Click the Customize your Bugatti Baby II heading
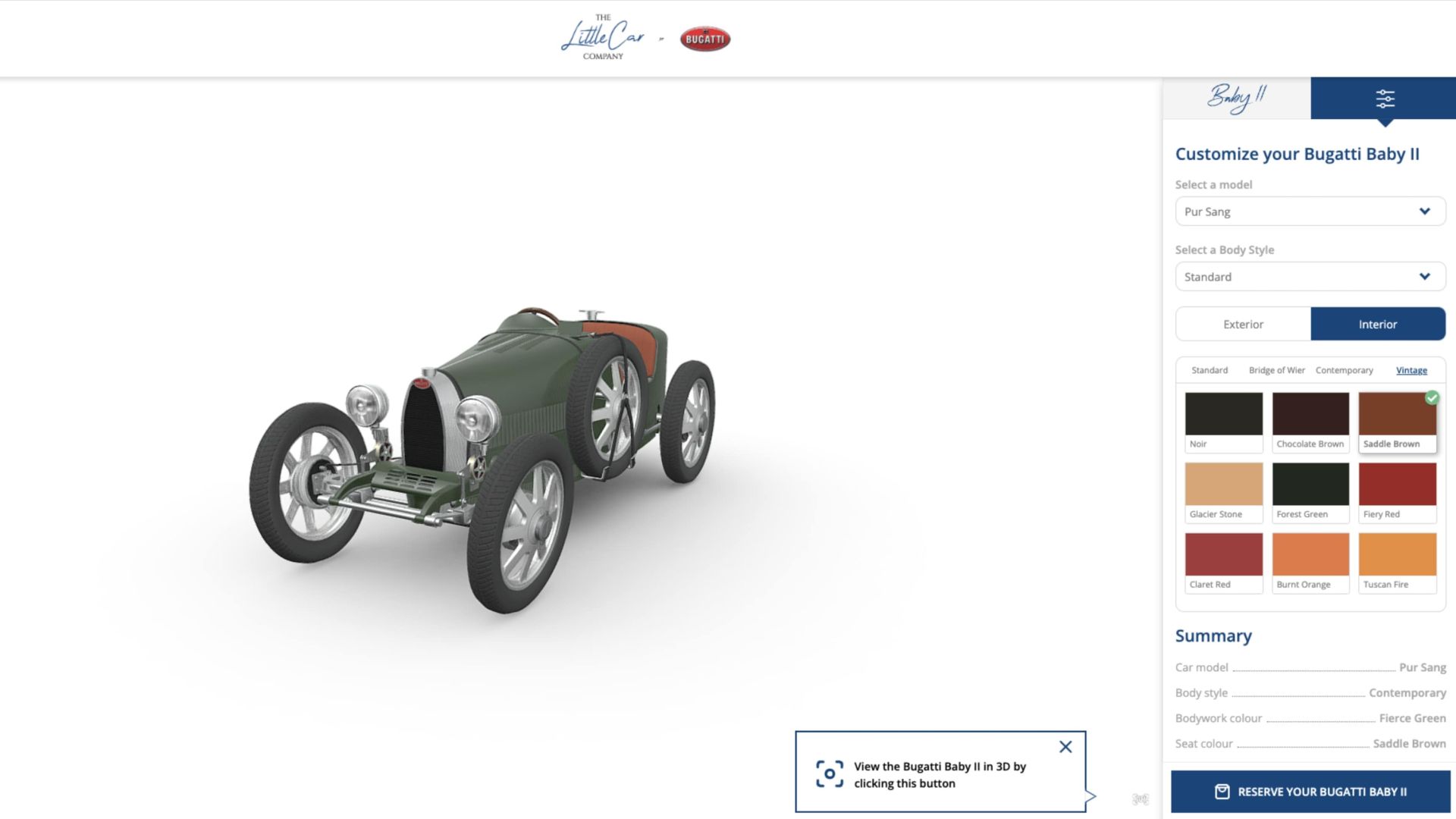 pos(1298,154)
